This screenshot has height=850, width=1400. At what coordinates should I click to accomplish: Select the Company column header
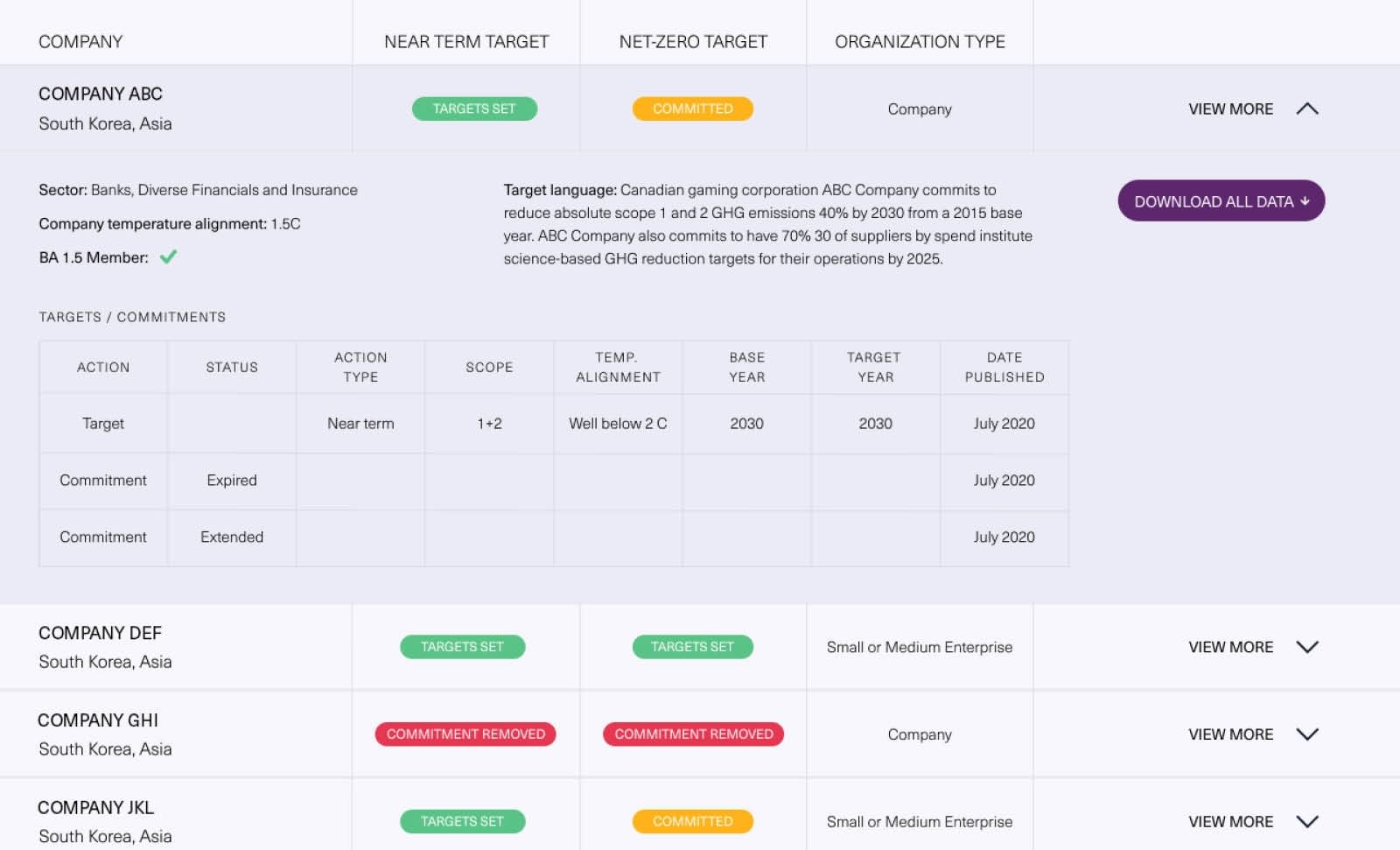click(x=80, y=41)
